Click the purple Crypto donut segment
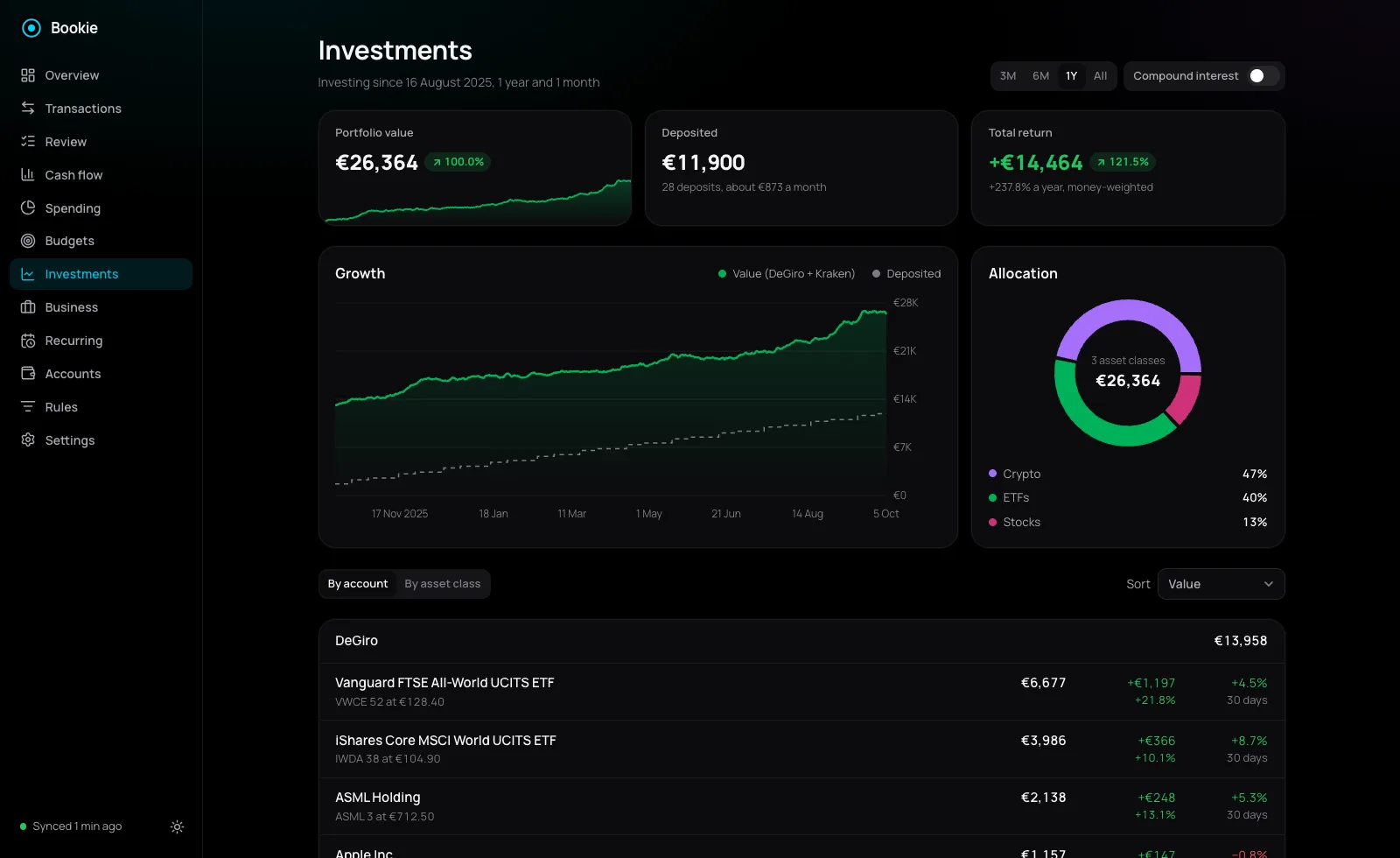Viewport: 1400px width, 858px height. pyautogui.click(x=1129, y=312)
